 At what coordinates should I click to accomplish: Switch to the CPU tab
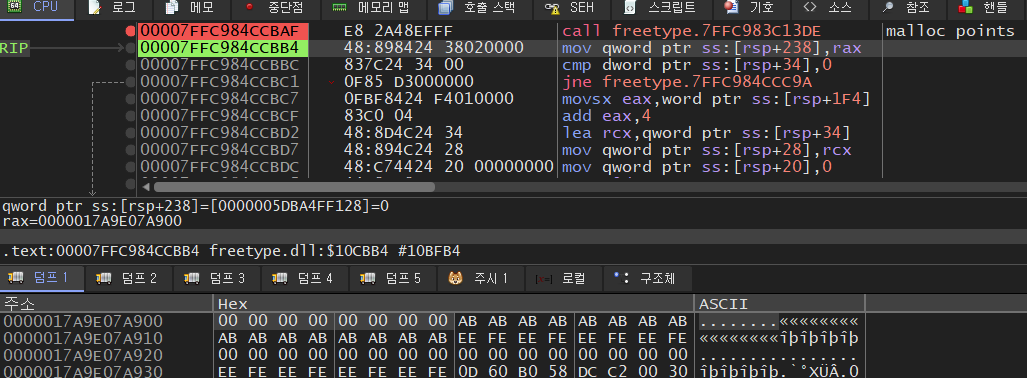[x=36, y=8]
